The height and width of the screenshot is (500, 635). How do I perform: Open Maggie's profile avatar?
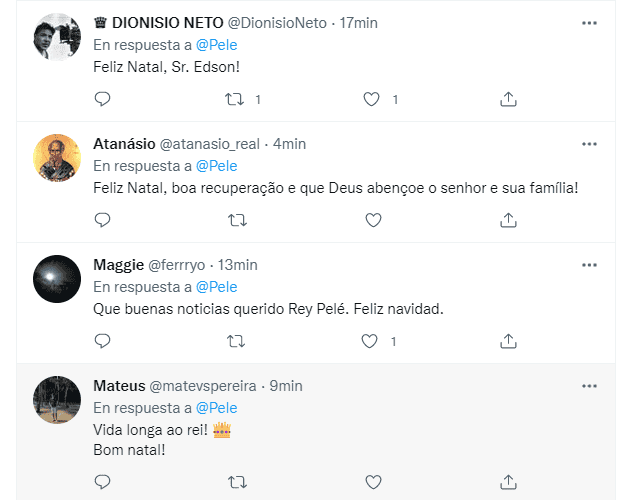57,279
